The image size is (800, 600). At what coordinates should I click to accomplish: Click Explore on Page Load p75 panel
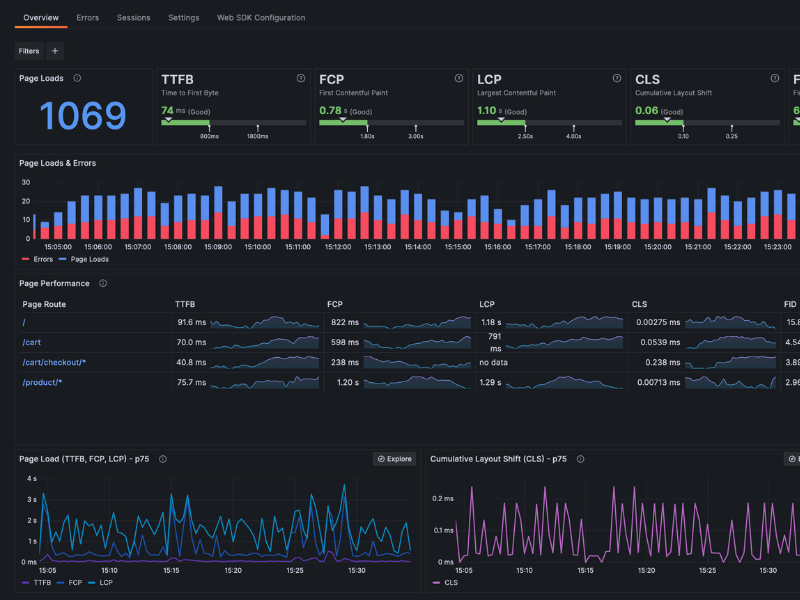pyautogui.click(x=394, y=459)
